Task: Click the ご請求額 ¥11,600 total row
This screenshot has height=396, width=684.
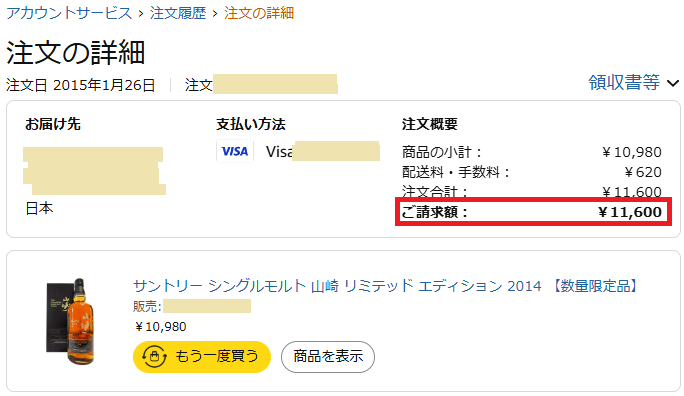Action: [533, 212]
